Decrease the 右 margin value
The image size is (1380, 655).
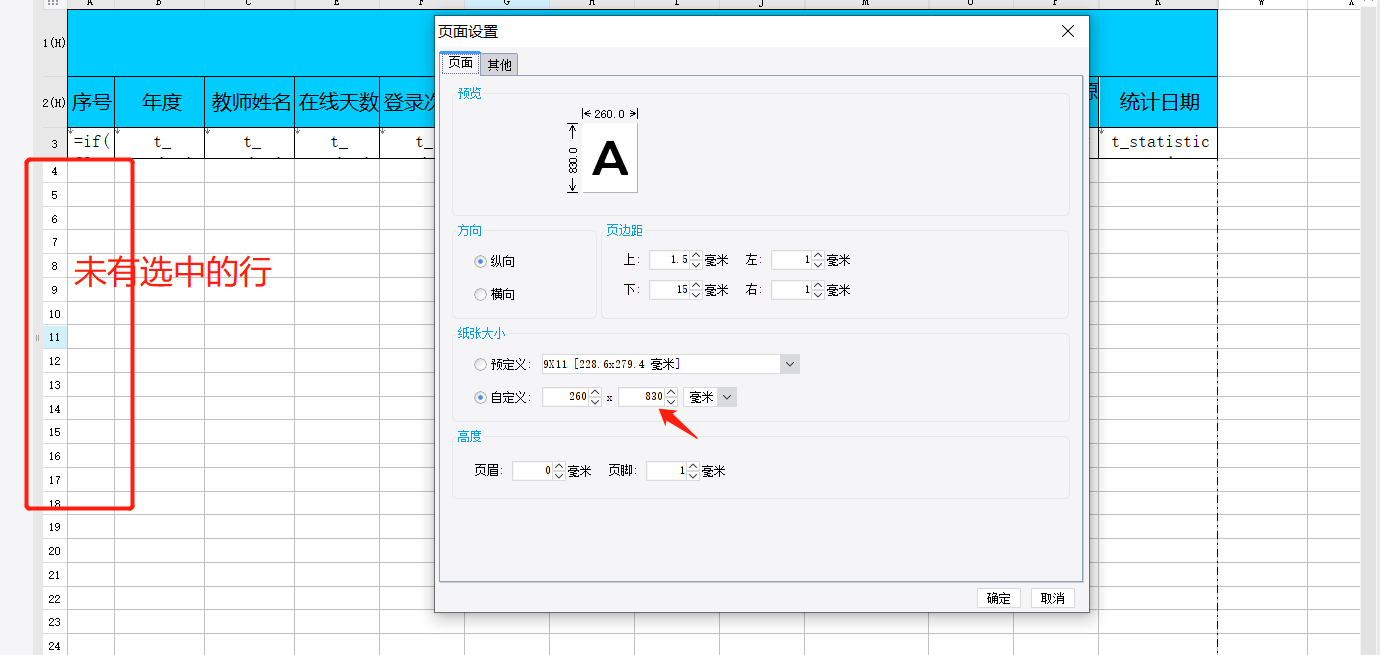[818, 295]
